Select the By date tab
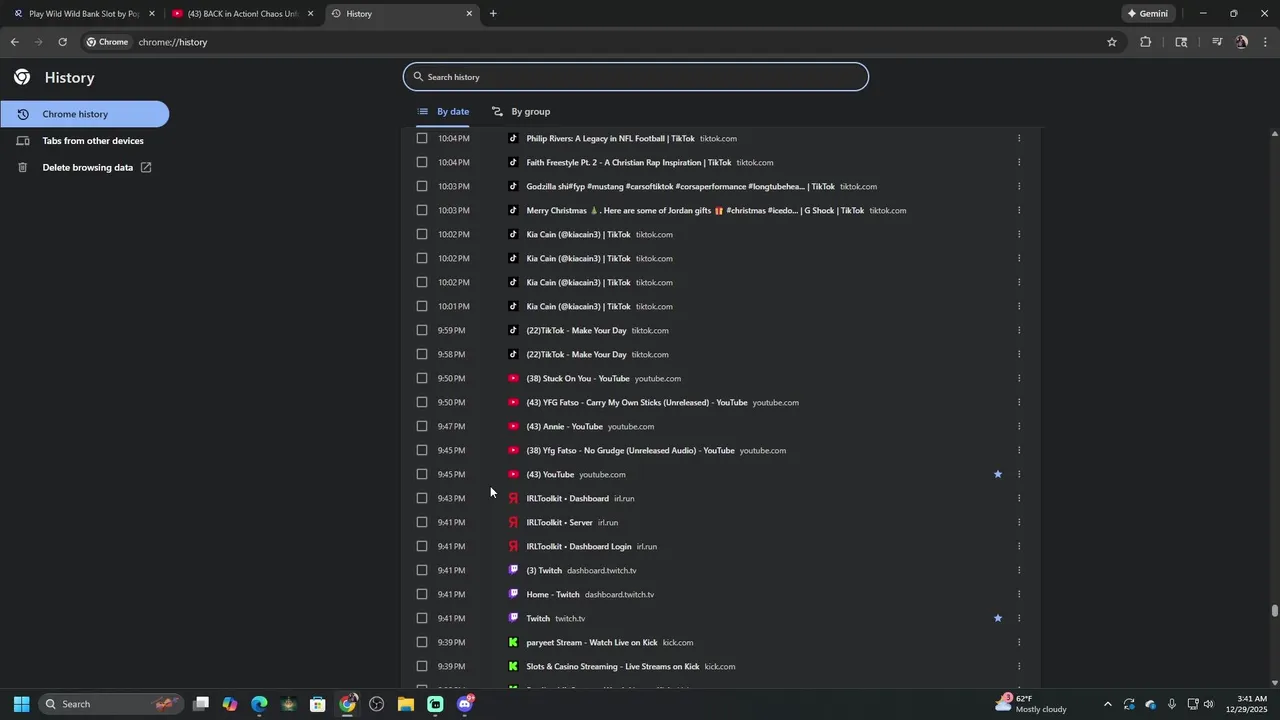 443,112
